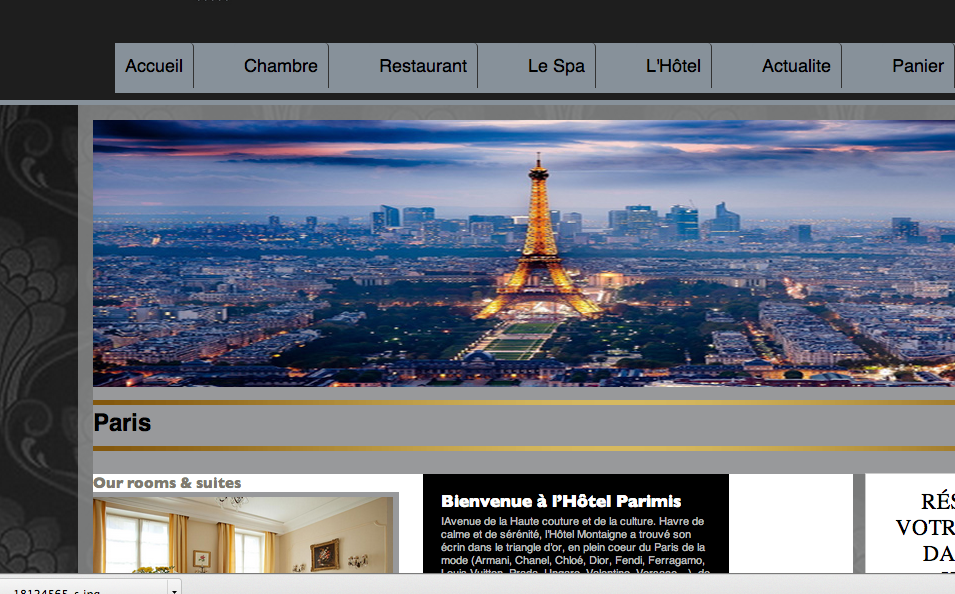This screenshot has width=955, height=594.
Task: Click the Paris heading
Action: (x=122, y=423)
